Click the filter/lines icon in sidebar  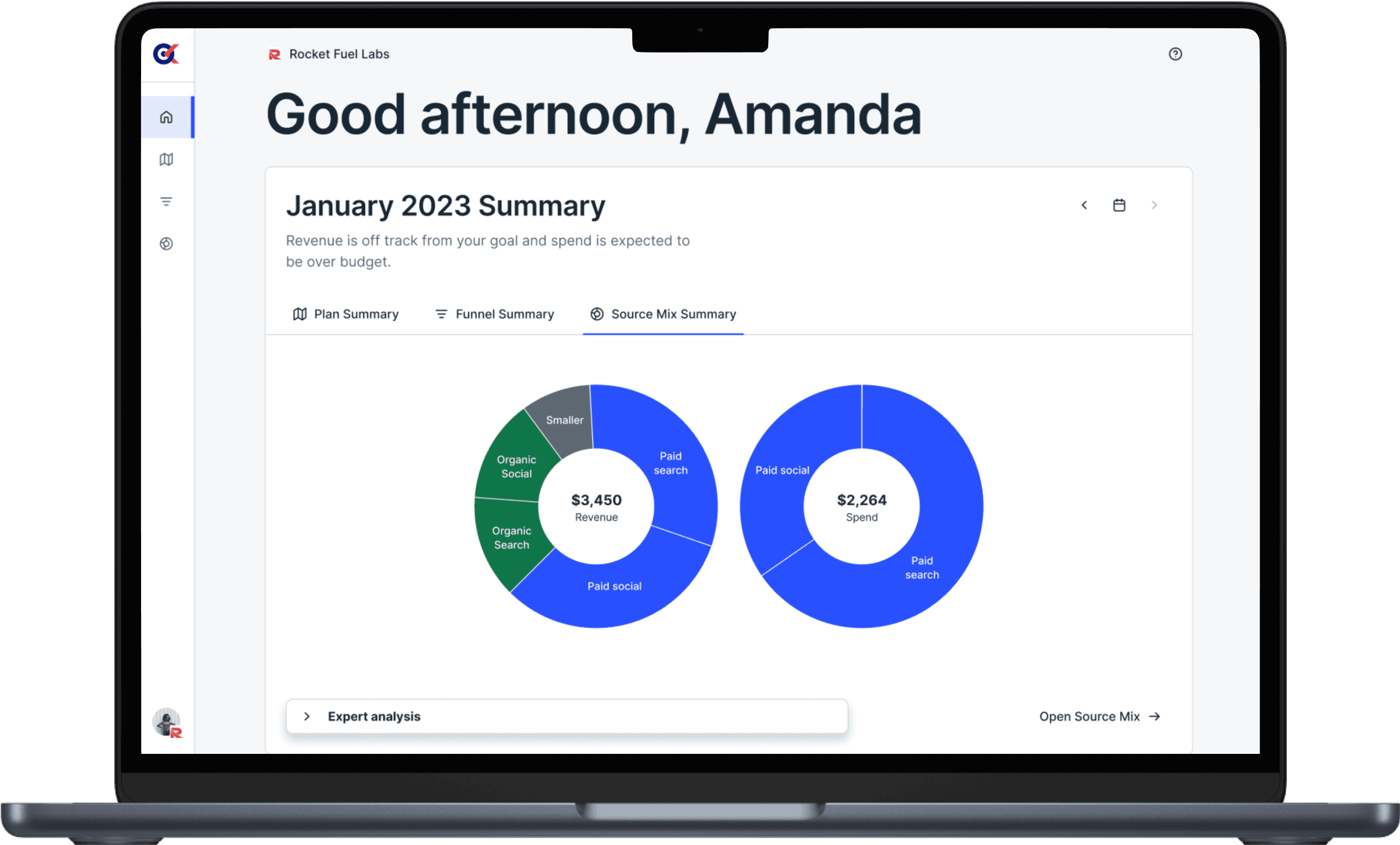pyautogui.click(x=168, y=202)
